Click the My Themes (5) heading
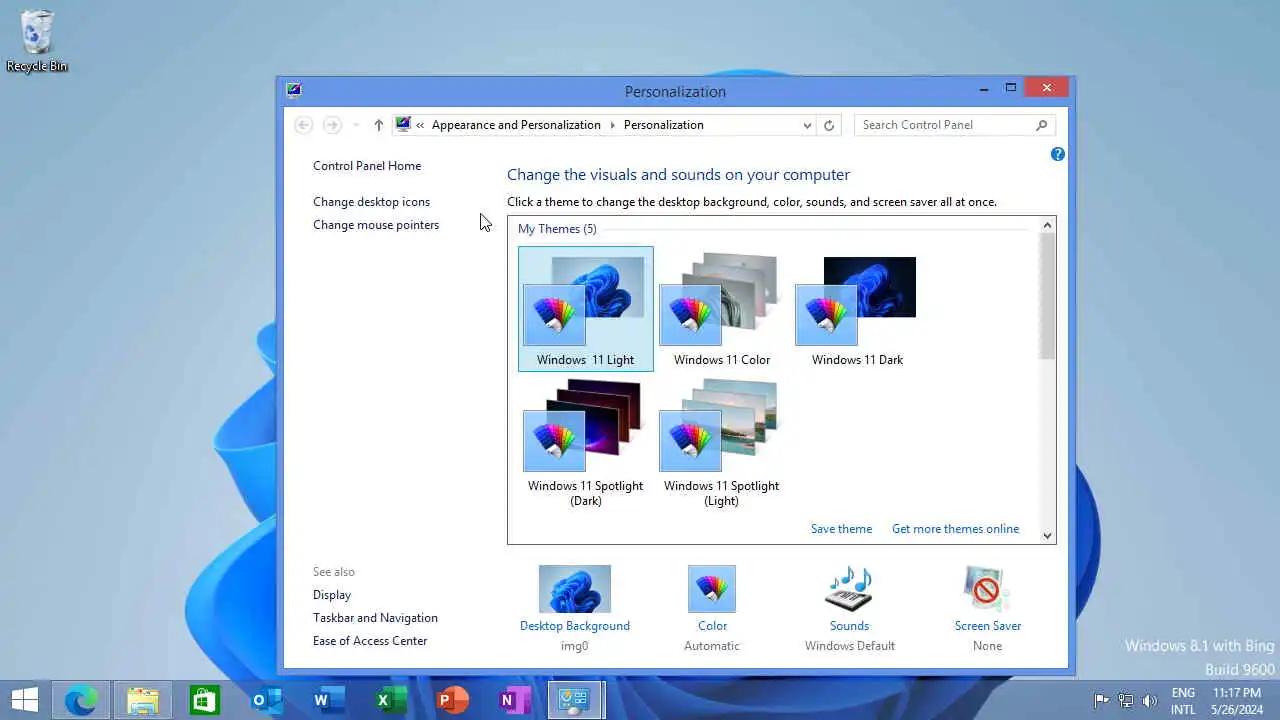The height and width of the screenshot is (720, 1280). (557, 229)
